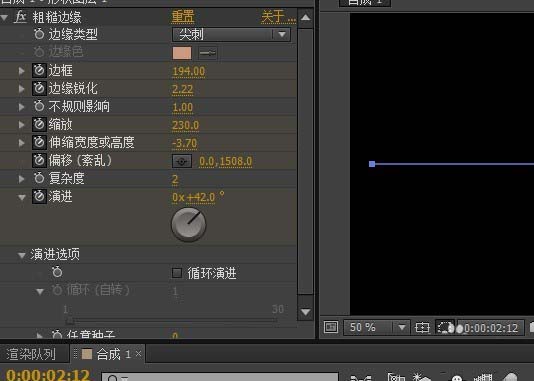Click the 偏移 point crosshair picker button
The image size is (534, 381).
point(182,161)
